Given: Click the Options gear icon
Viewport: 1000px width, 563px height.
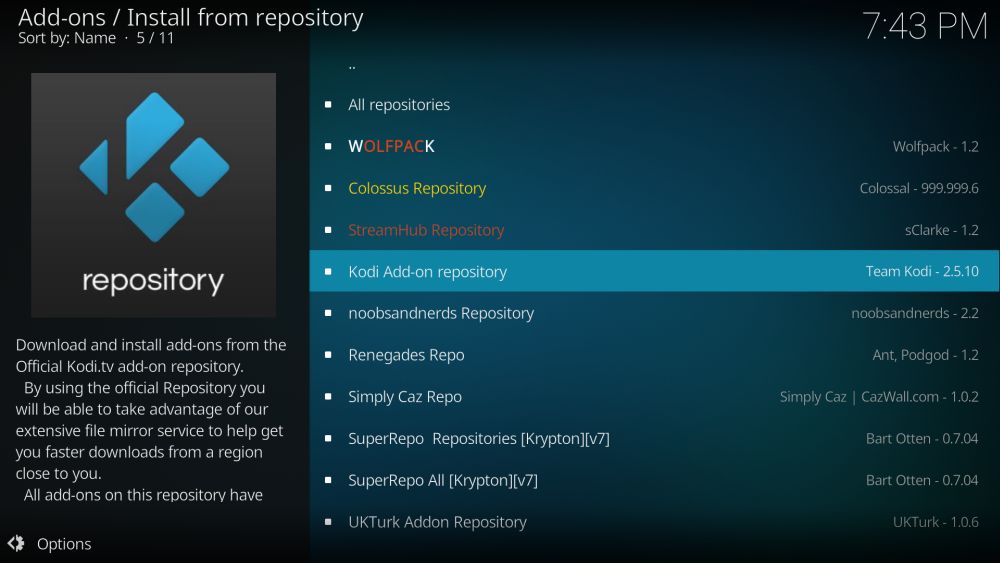Looking at the screenshot, I should click(16, 544).
